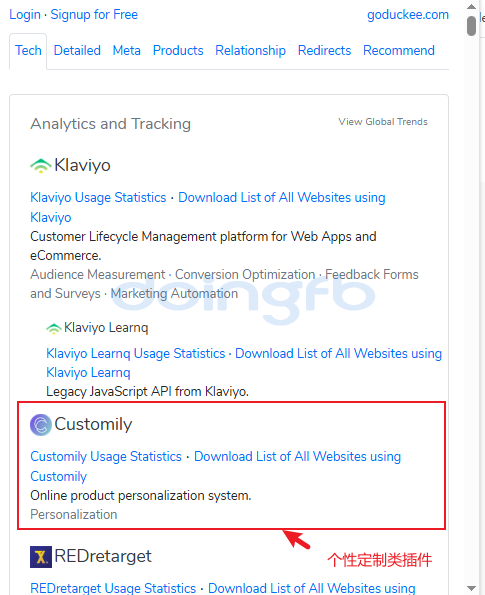Open REDretarget Usage Statistics link
The width and height of the screenshot is (485, 595).
(x=113, y=588)
